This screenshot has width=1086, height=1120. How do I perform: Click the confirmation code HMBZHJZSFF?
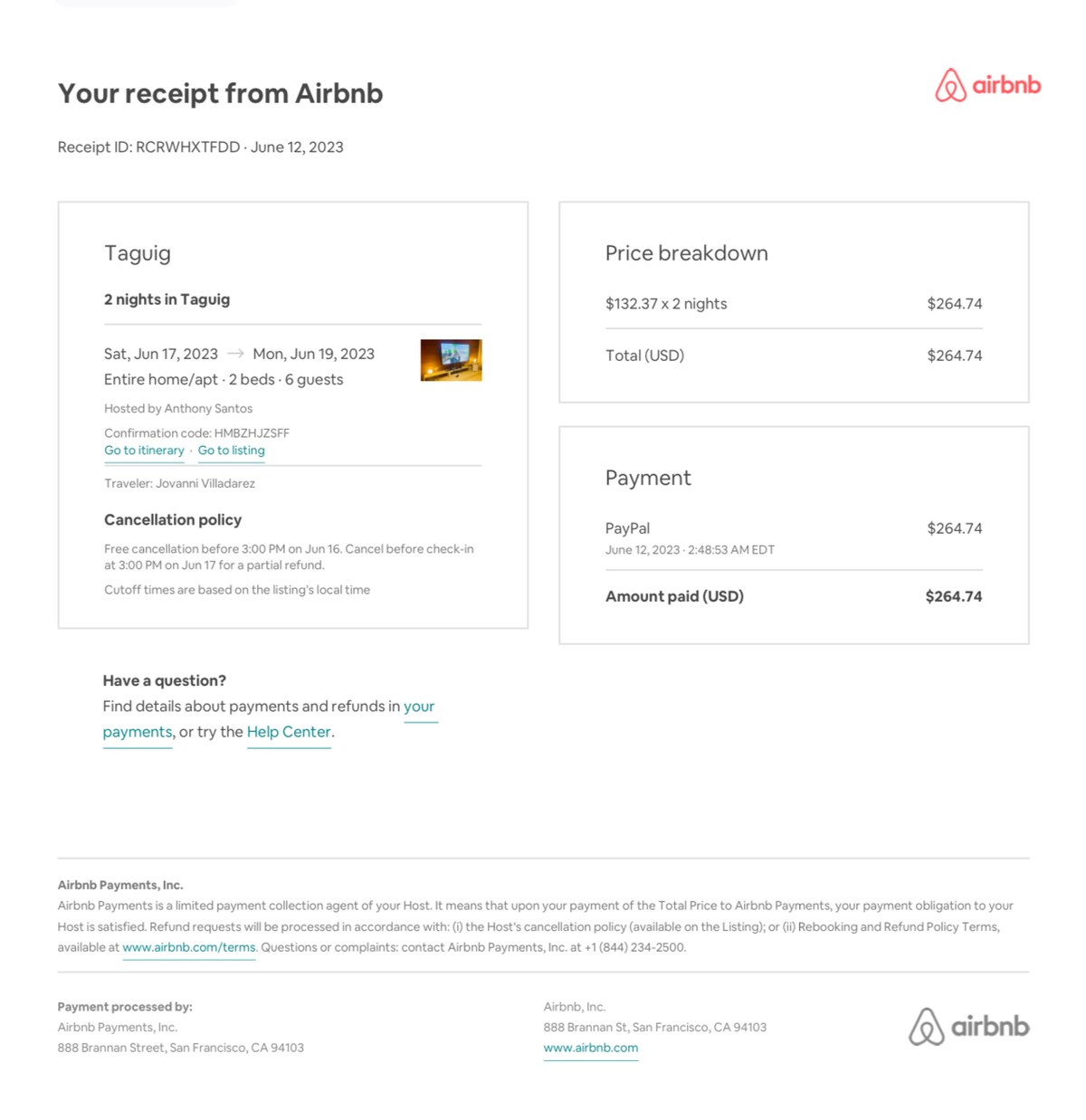click(x=252, y=433)
